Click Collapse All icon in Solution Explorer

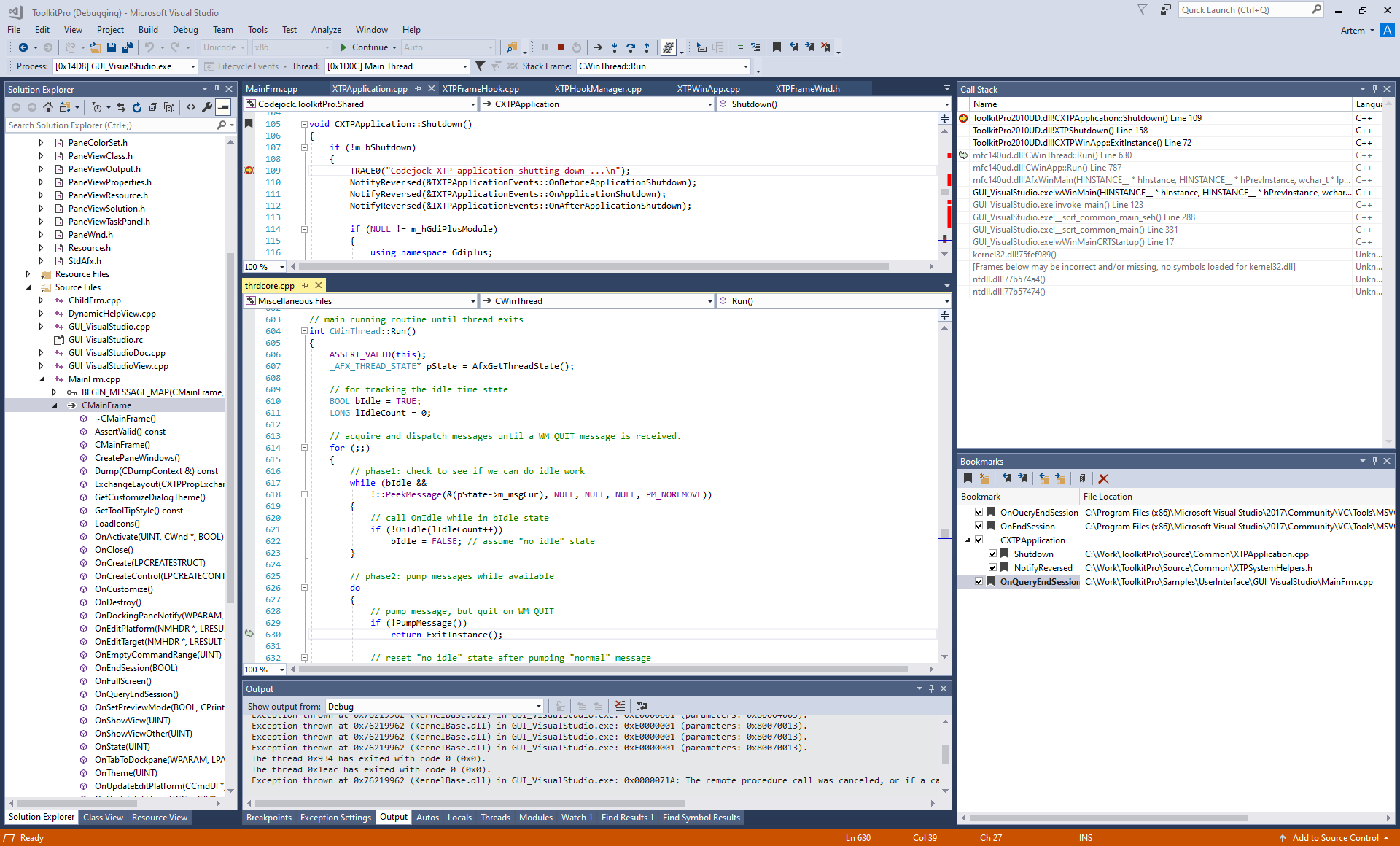(x=153, y=107)
